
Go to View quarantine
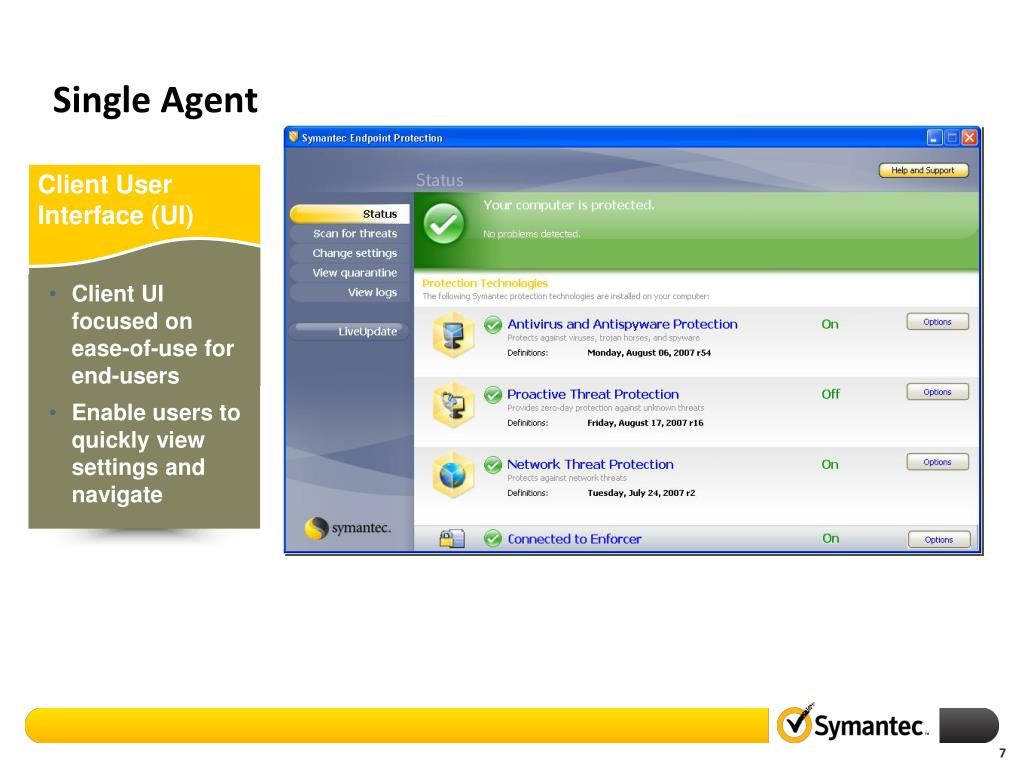click(349, 272)
